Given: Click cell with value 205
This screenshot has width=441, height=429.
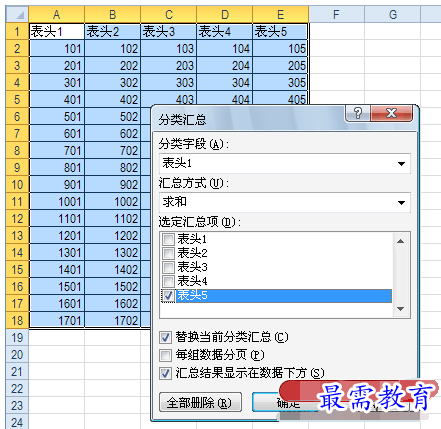Looking at the screenshot, I should click(281, 66).
